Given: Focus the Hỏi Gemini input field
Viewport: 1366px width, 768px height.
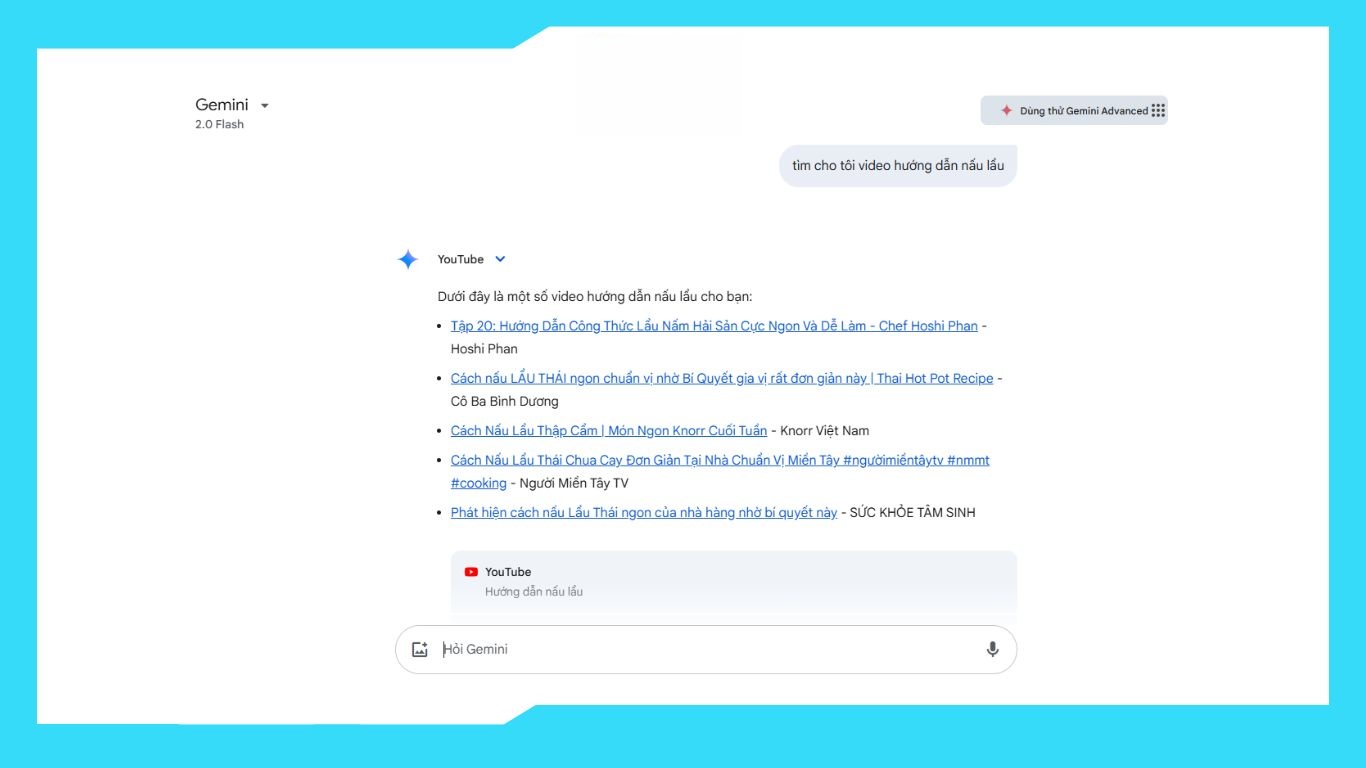Looking at the screenshot, I should click(x=706, y=649).
